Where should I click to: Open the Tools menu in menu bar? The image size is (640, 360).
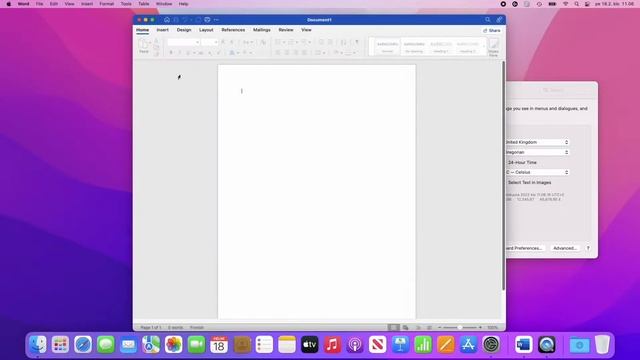point(126,4)
